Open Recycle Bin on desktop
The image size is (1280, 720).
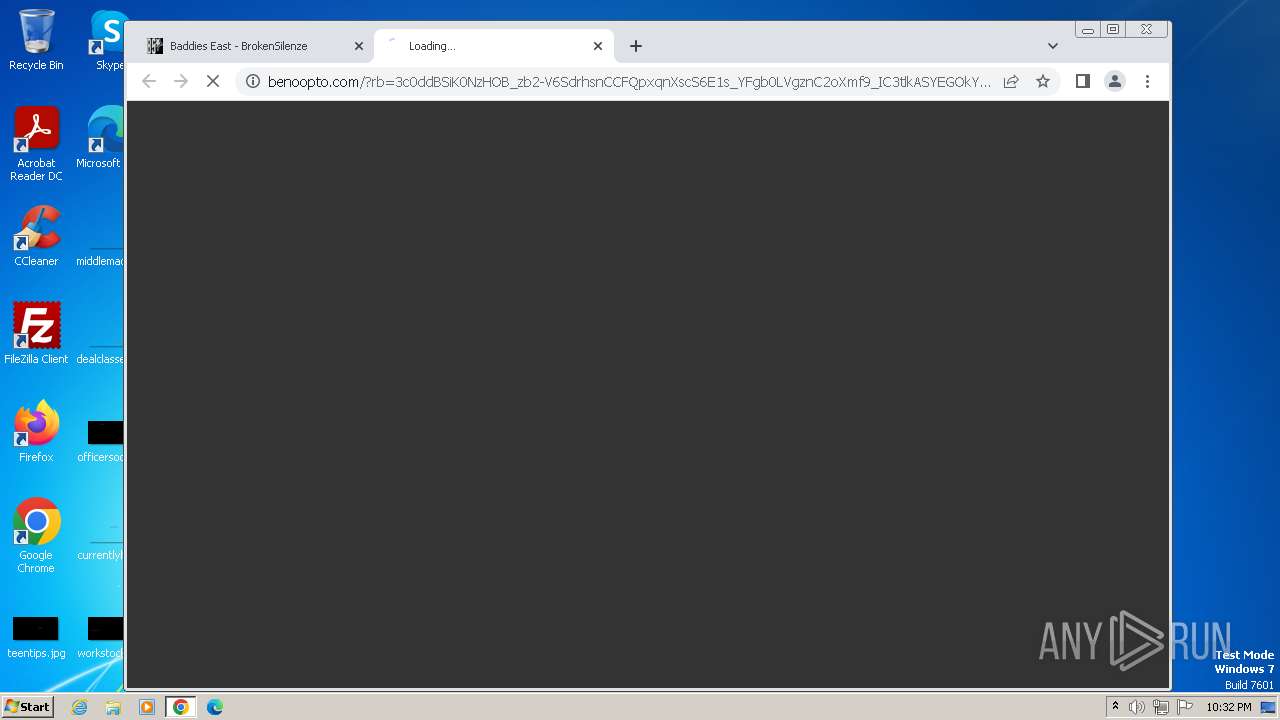[x=36, y=40]
